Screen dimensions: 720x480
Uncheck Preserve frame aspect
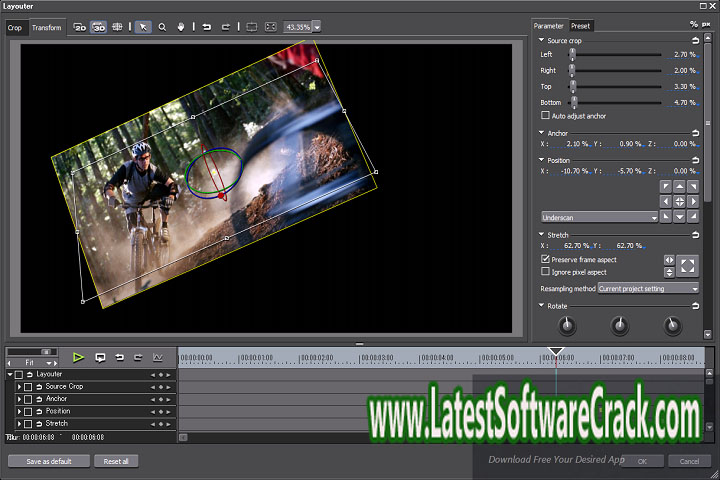[545, 259]
